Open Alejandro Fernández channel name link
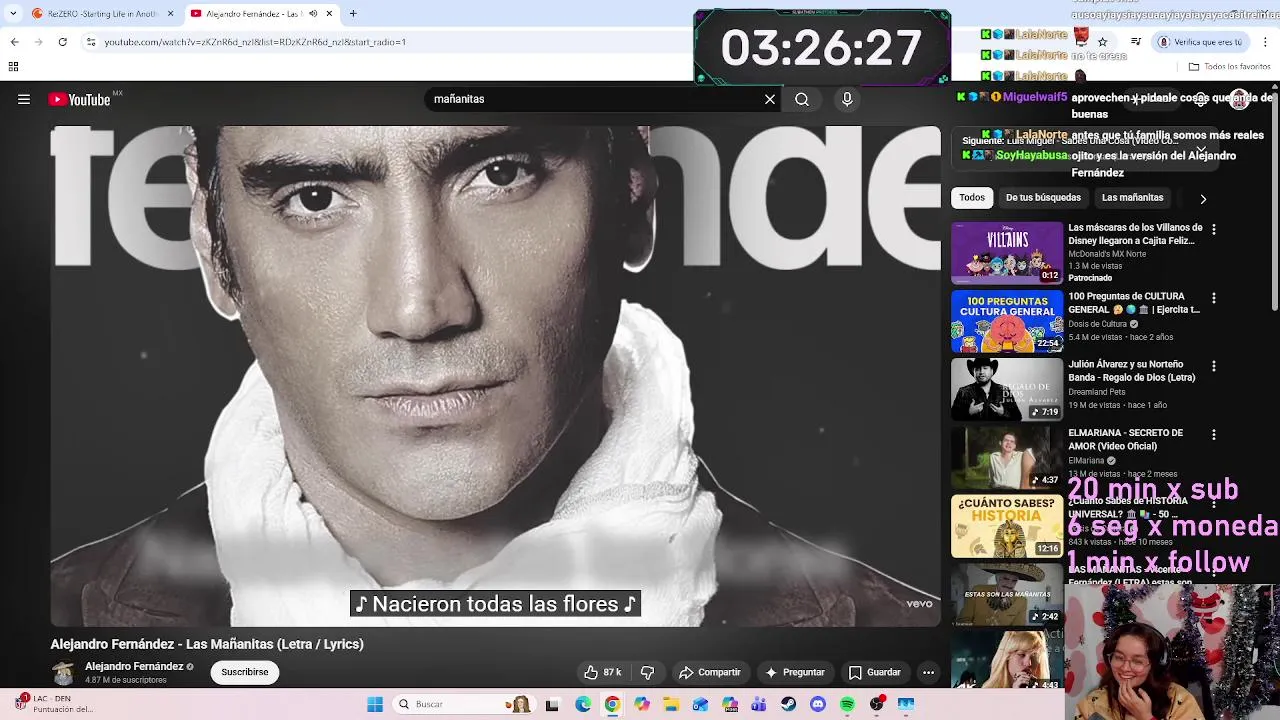The image size is (1280, 720). point(134,666)
